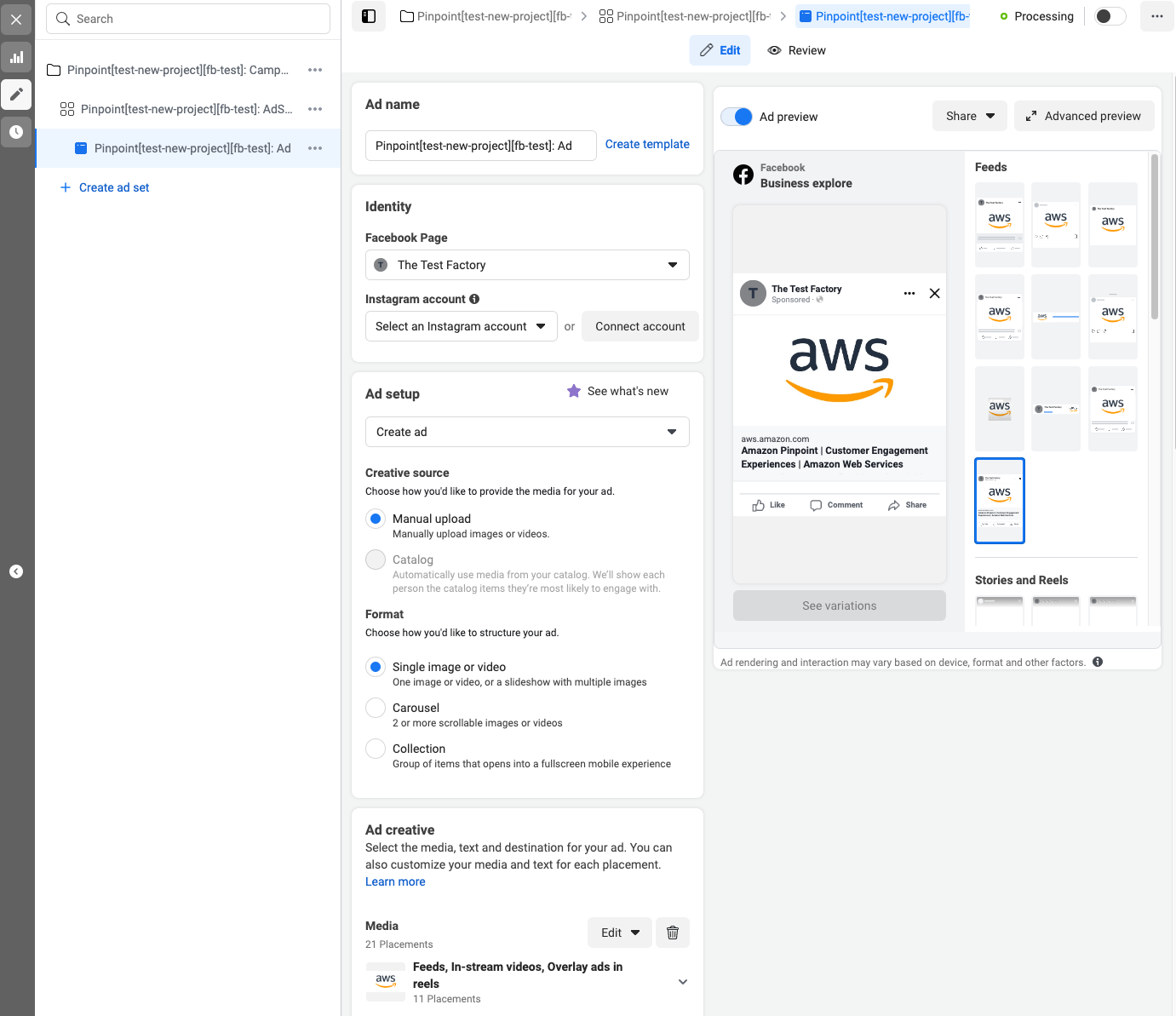The width and height of the screenshot is (1176, 1016).
Task: Open ad row three-dot options
Action: coord(315,148)
